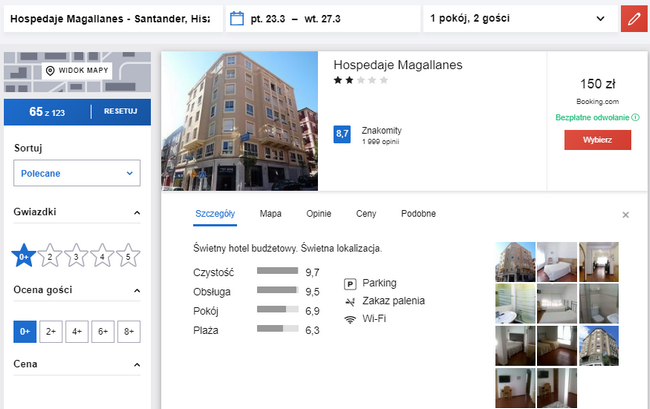650x409 pixels.
Task: Click the Plaża rating bar
Action: pyautogui.click(x=277, y=329)
